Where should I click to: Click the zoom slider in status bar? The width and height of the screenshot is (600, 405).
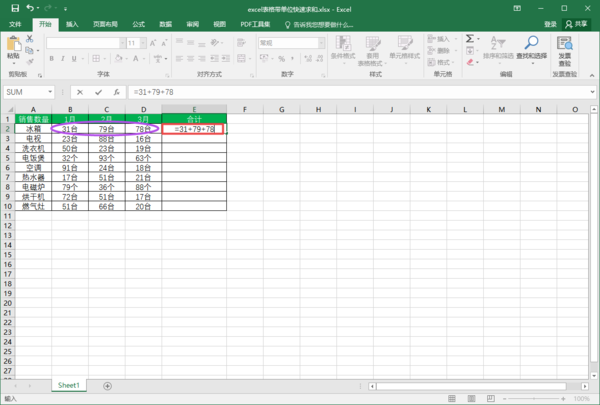(x=535, y=398)
